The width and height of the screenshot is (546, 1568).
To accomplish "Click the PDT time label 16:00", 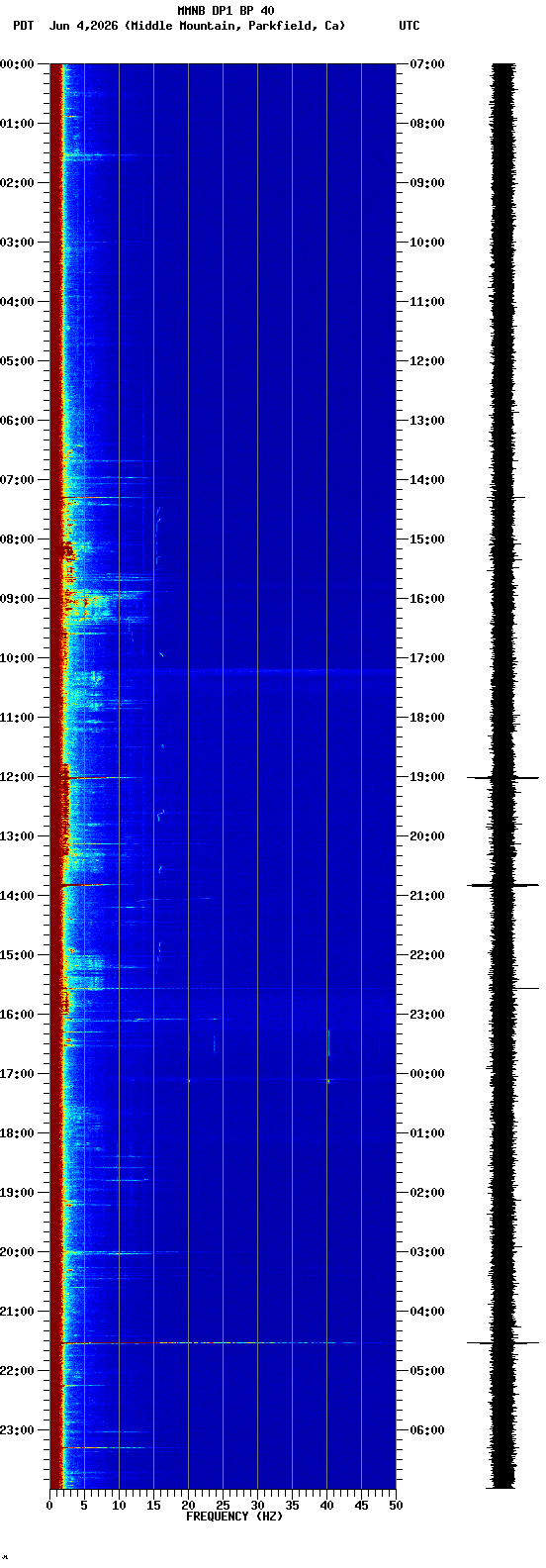I will pos(17,1015).
